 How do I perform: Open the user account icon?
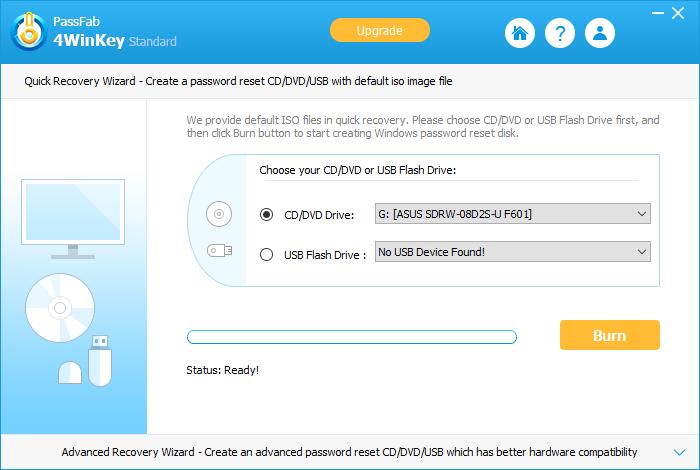coord(600,33)
